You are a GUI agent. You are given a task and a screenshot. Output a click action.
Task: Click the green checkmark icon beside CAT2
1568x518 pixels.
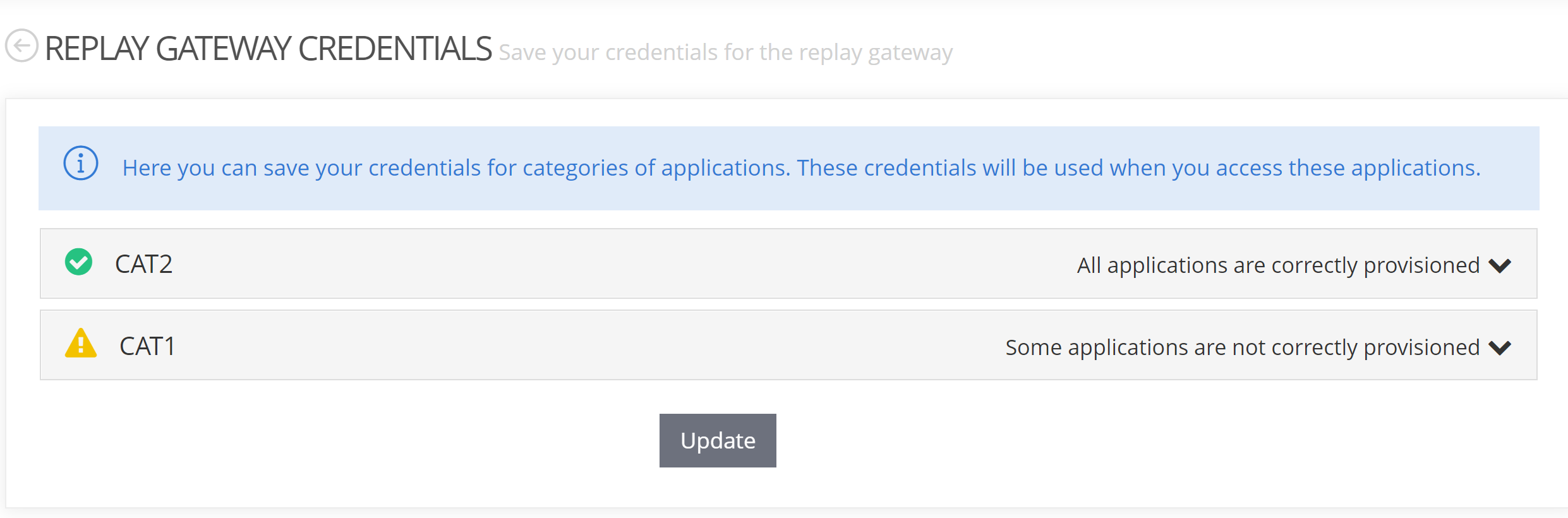pos(79,262)
